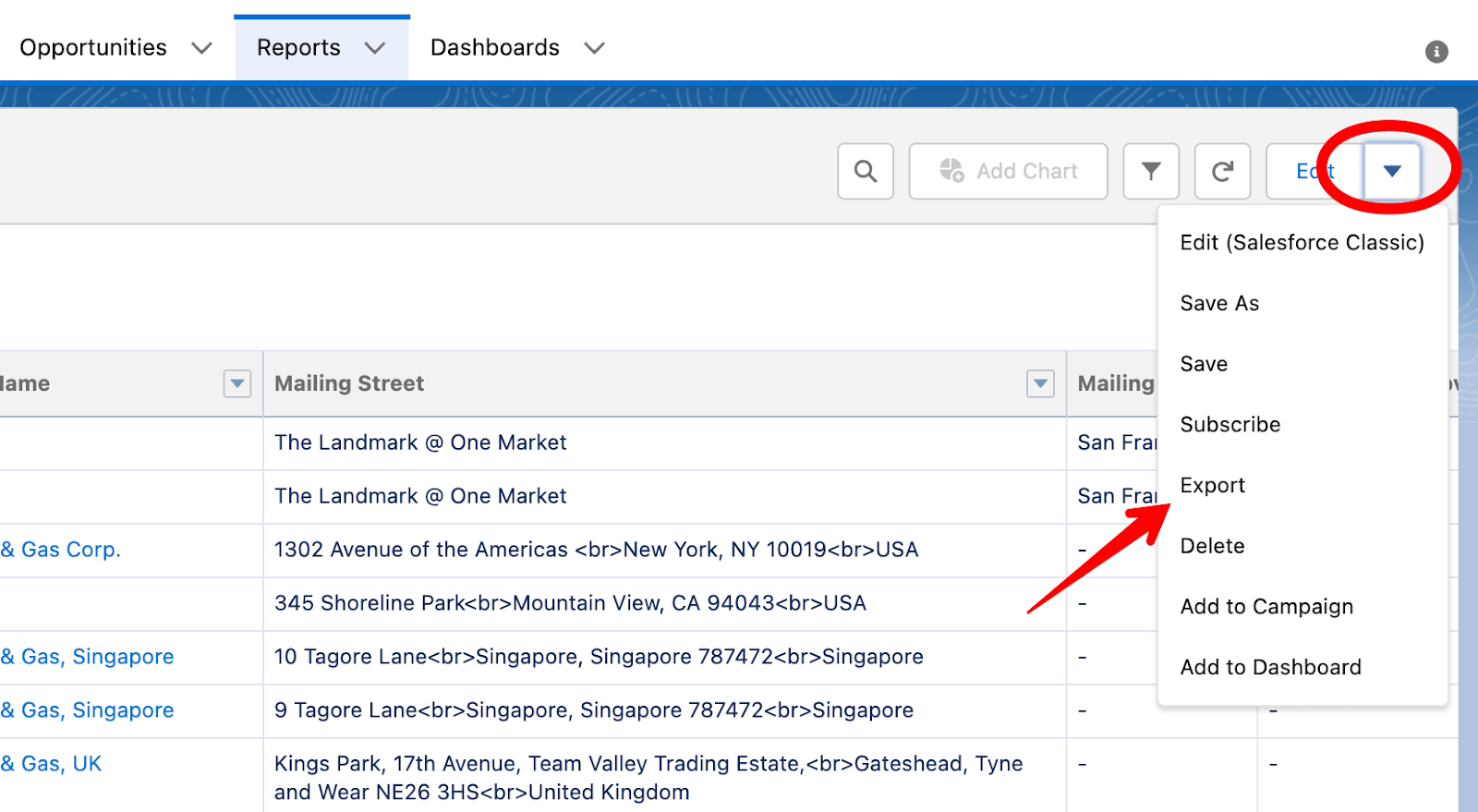The height and width of the screenshot is (812, 1478).
Task: Open the '& Gas, Singapore' link for 9 Tagore Lane
Action: tap(87, 710)
